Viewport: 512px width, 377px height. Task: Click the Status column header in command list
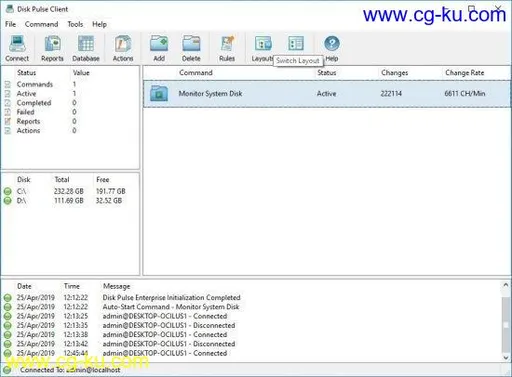coord(327,73)
